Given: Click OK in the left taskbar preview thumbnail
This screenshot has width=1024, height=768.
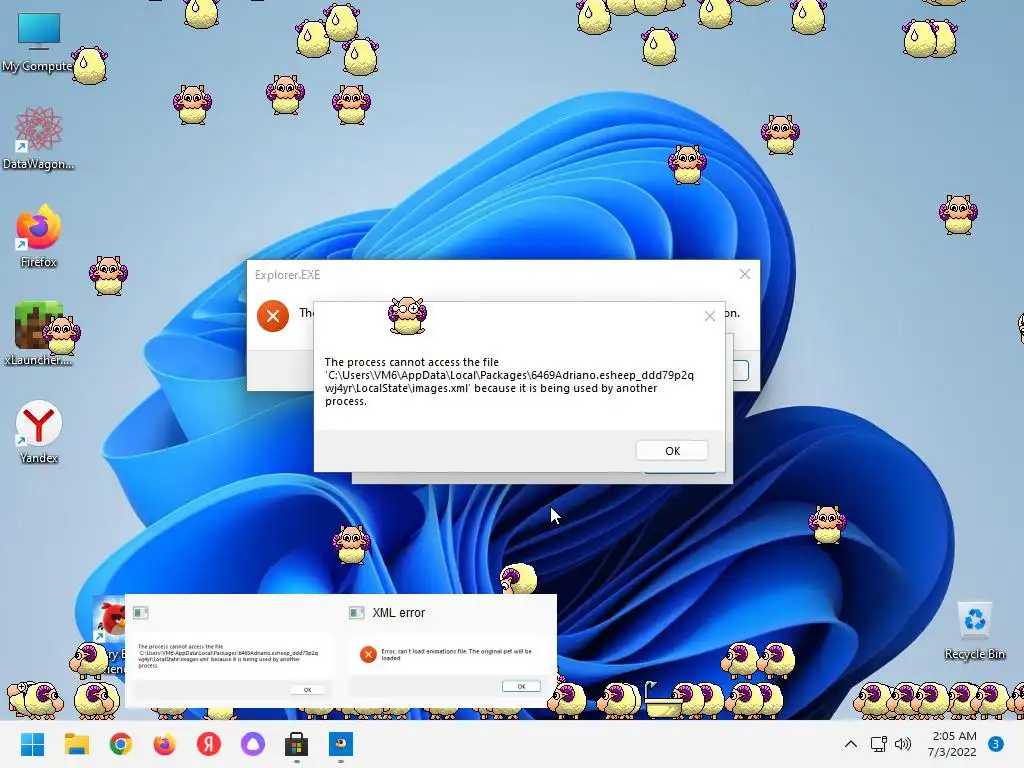Looking at the screenshot, I should [x=307, y=690].
